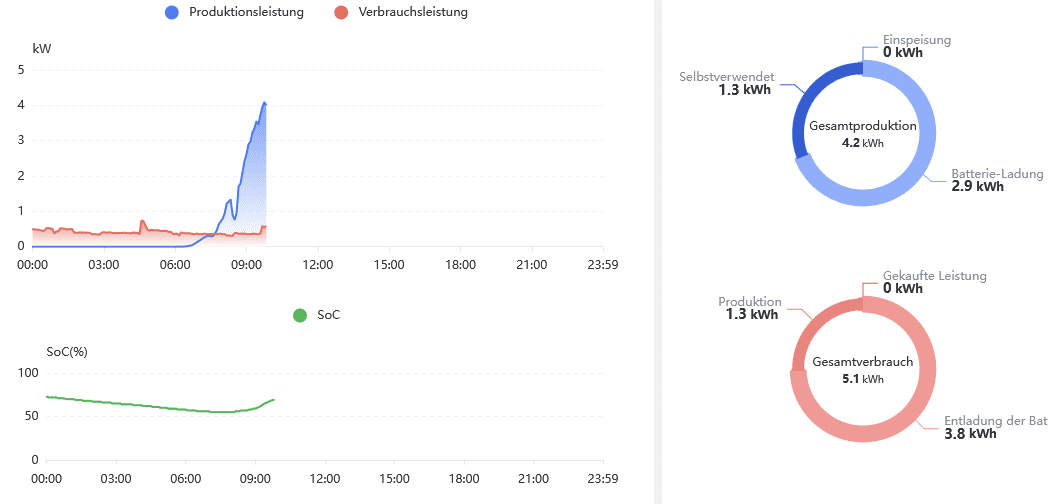This screenshot has width=1057, height=504.
Task: Click the Gesamtverbrauch 5.1 kWh center
Action: point(863,369)
